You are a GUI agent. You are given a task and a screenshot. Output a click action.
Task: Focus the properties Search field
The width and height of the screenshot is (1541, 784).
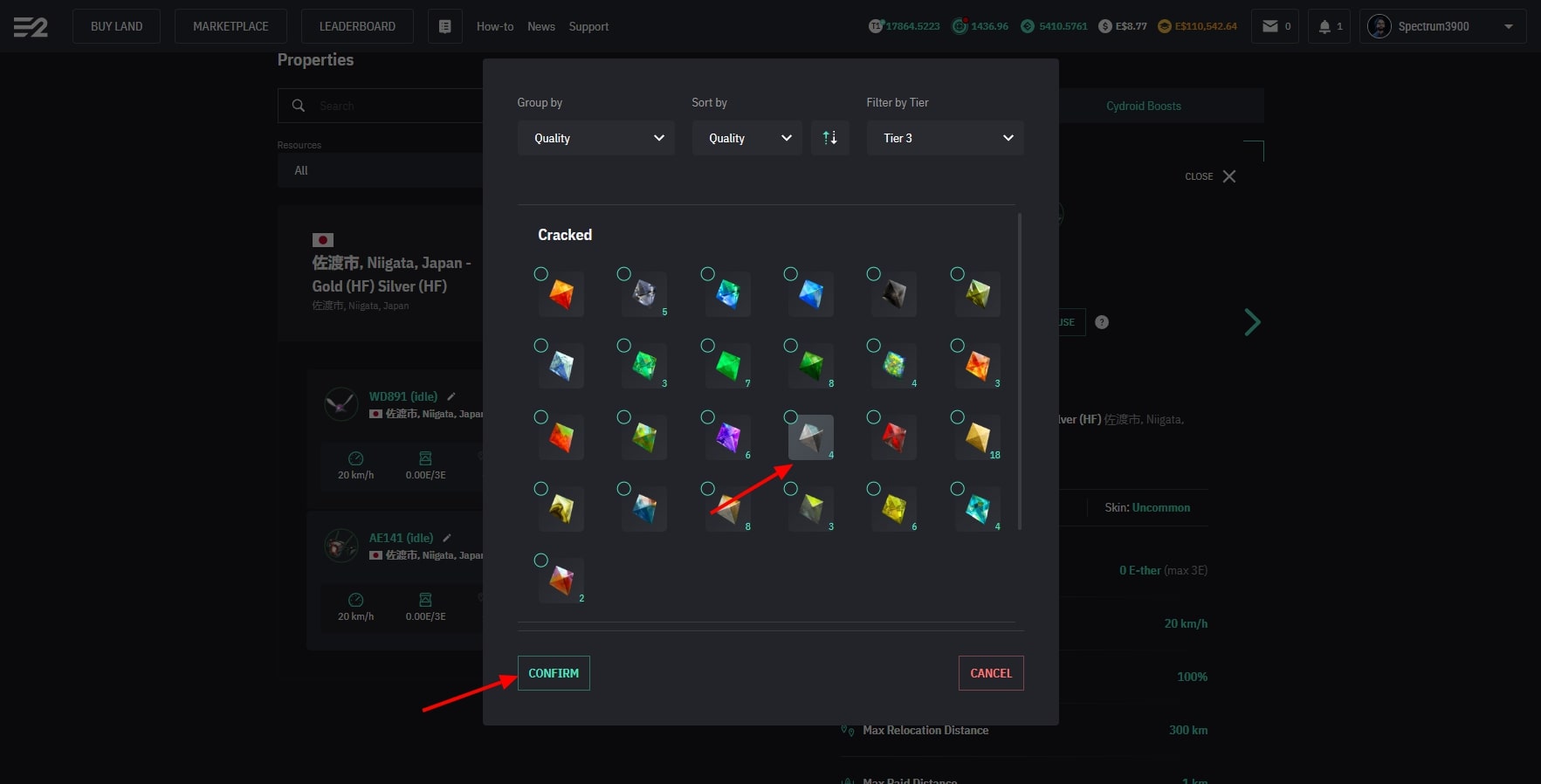click(381, 106)
